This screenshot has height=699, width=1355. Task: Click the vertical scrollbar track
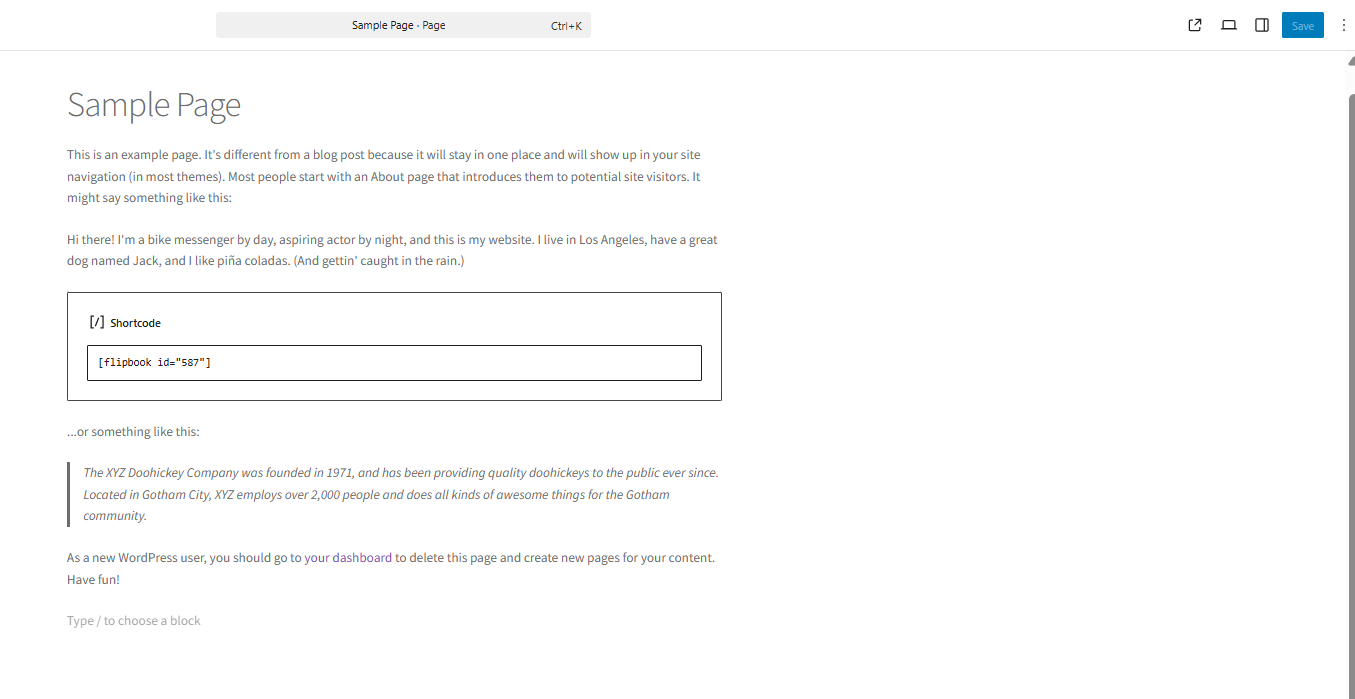pos(1350,400)
